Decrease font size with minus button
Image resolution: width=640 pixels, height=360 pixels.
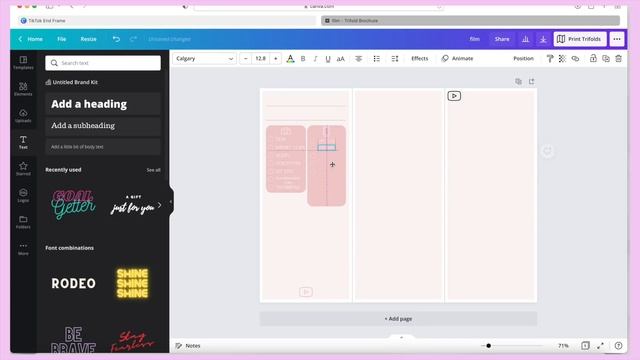pyautogui.click(x=245, y=59)
